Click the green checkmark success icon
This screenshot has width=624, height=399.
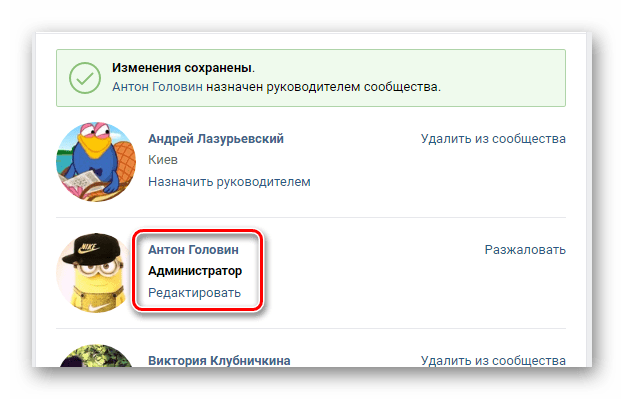(85, 78)
